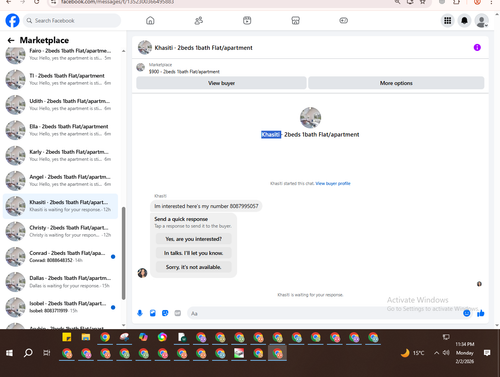The height and width of the screenshot is (377, 500).
Task: Open File Explorer from the taskbar
Action: click(x=86, y=337)
